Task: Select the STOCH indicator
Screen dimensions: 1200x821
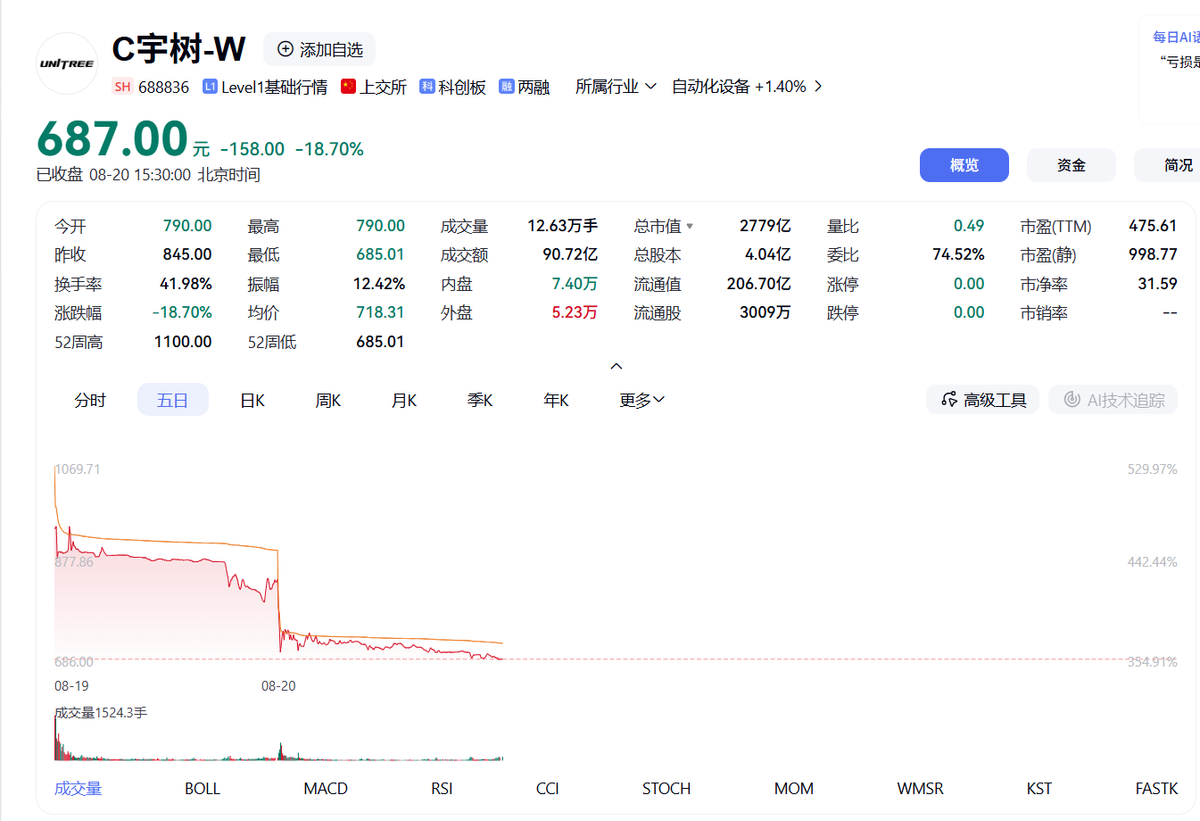Action: pos(666,788)
